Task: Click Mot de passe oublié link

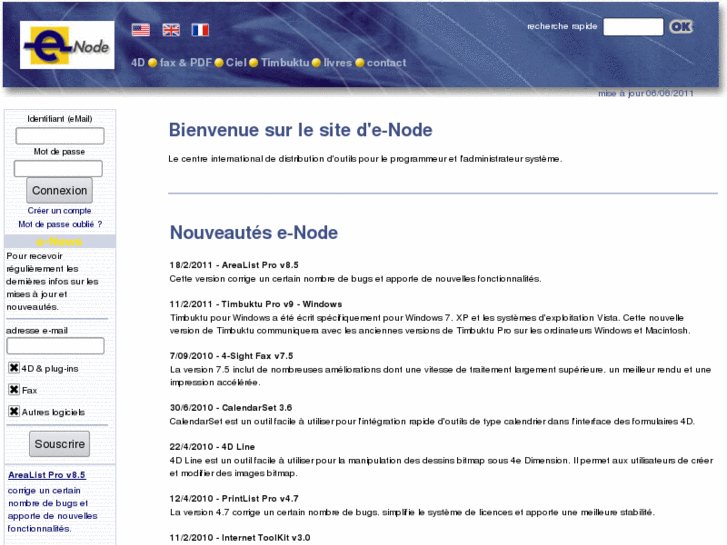Action: (60, 224)
